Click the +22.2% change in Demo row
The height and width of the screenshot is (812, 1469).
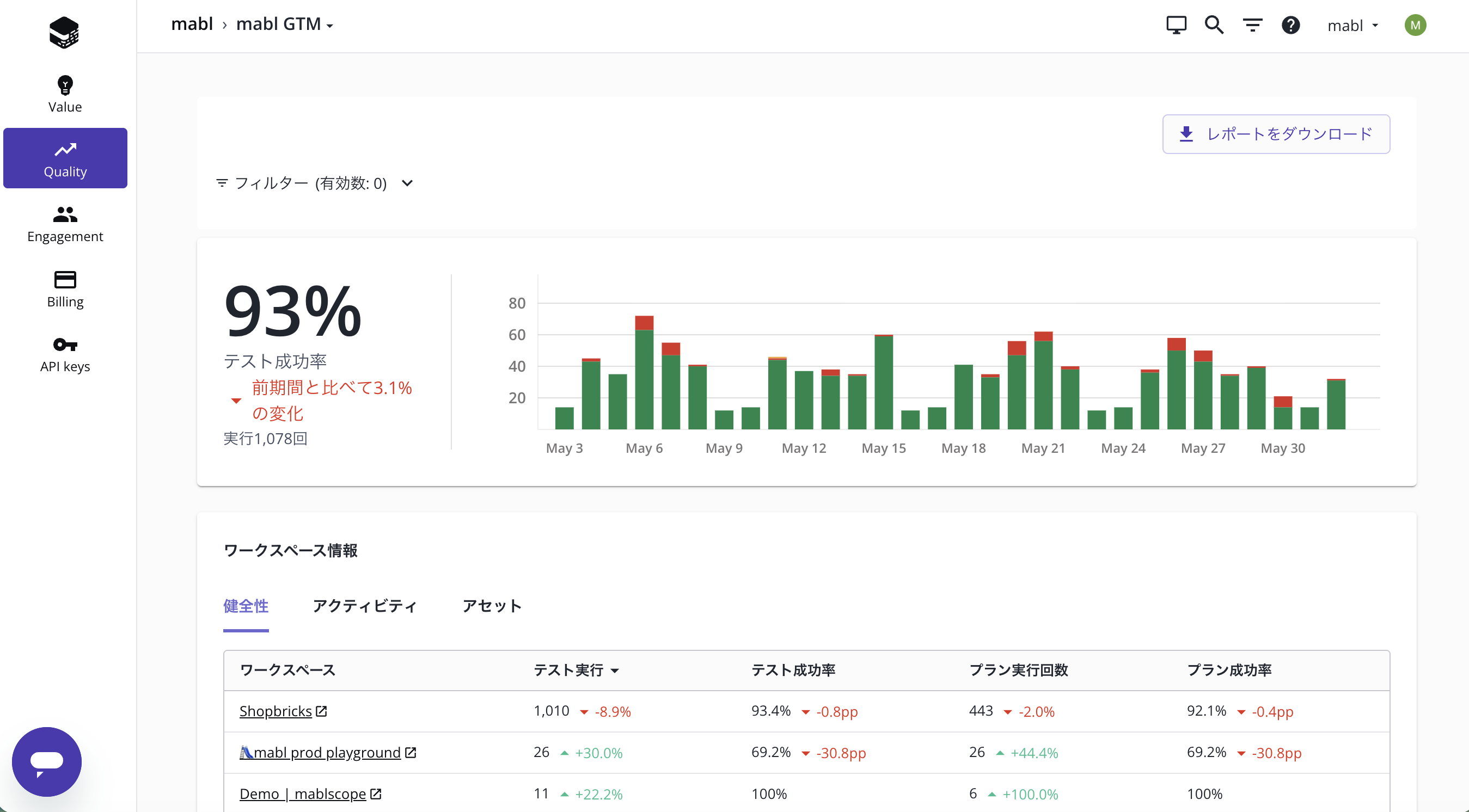coord(598,795)
